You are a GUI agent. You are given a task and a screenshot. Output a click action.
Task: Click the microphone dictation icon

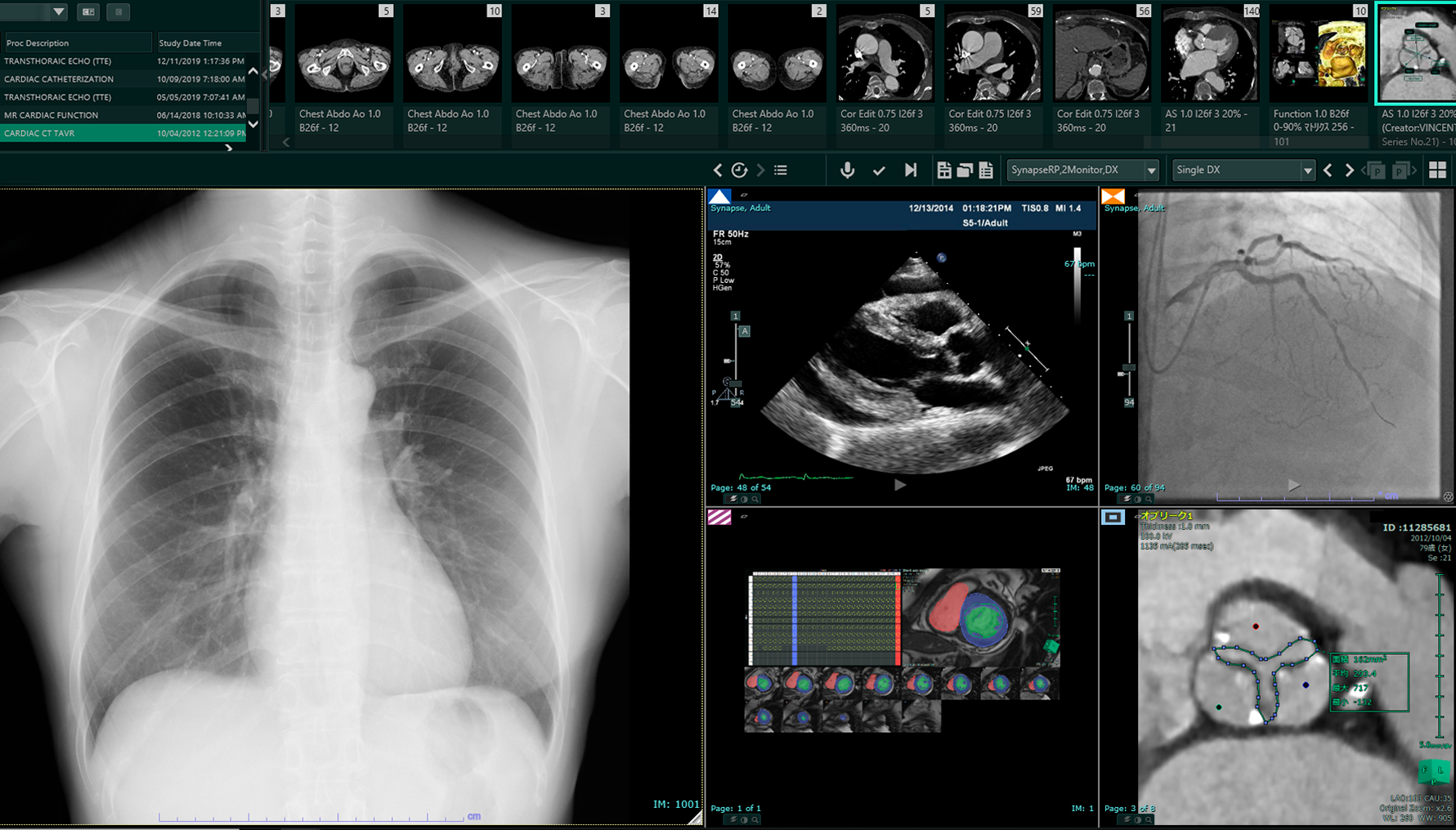point(848,170)
